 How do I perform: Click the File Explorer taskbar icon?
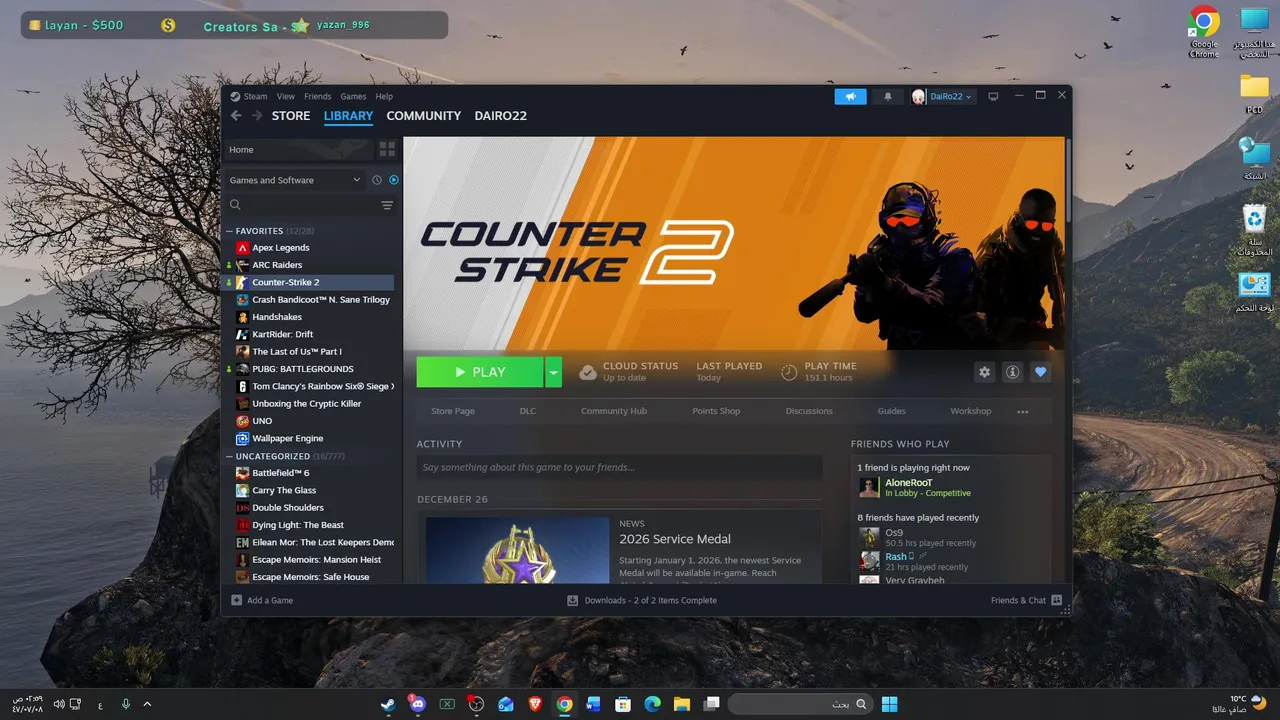(x=682, y=704)
